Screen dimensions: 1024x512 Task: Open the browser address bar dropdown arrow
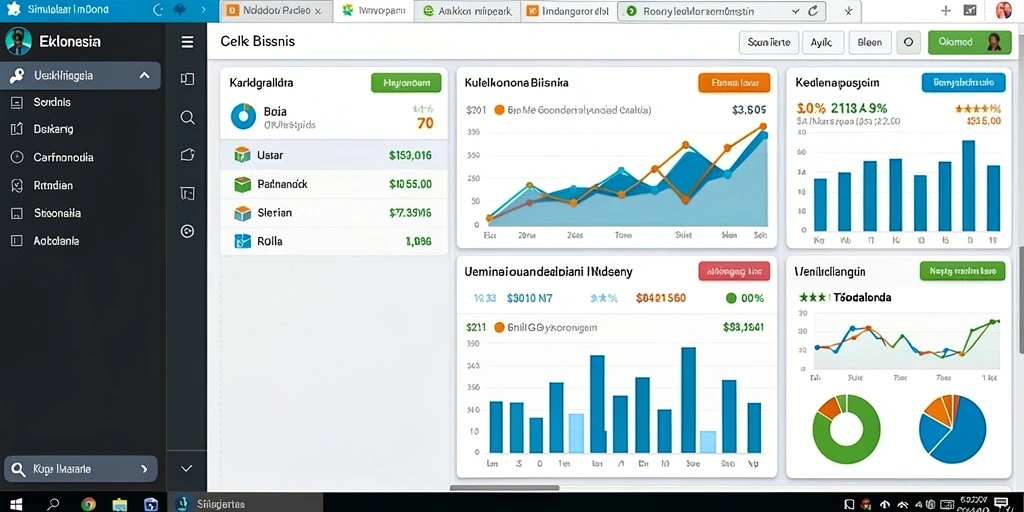795,11
